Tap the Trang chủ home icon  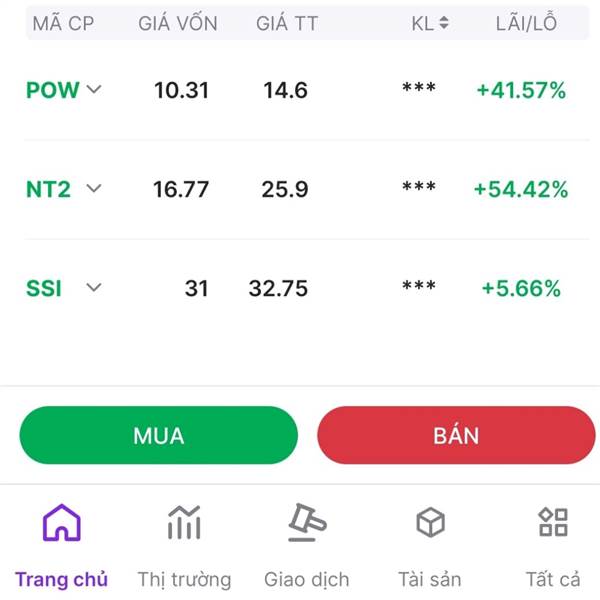tap(61, 523)
